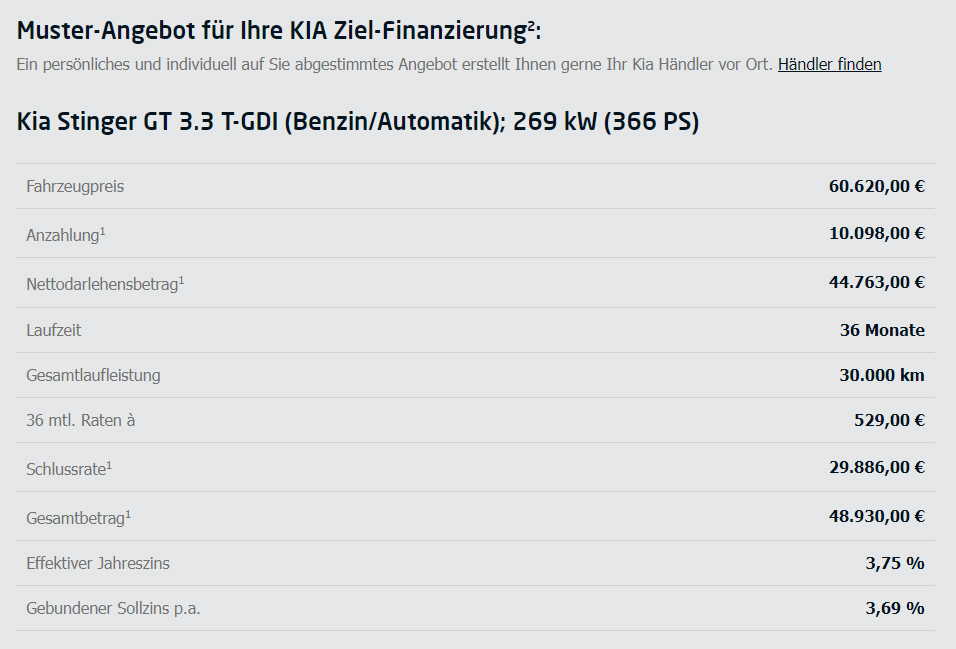Click the "36 mtl. Raten à" label
This screenshot has width=956, height=649.
pos(81,421)
